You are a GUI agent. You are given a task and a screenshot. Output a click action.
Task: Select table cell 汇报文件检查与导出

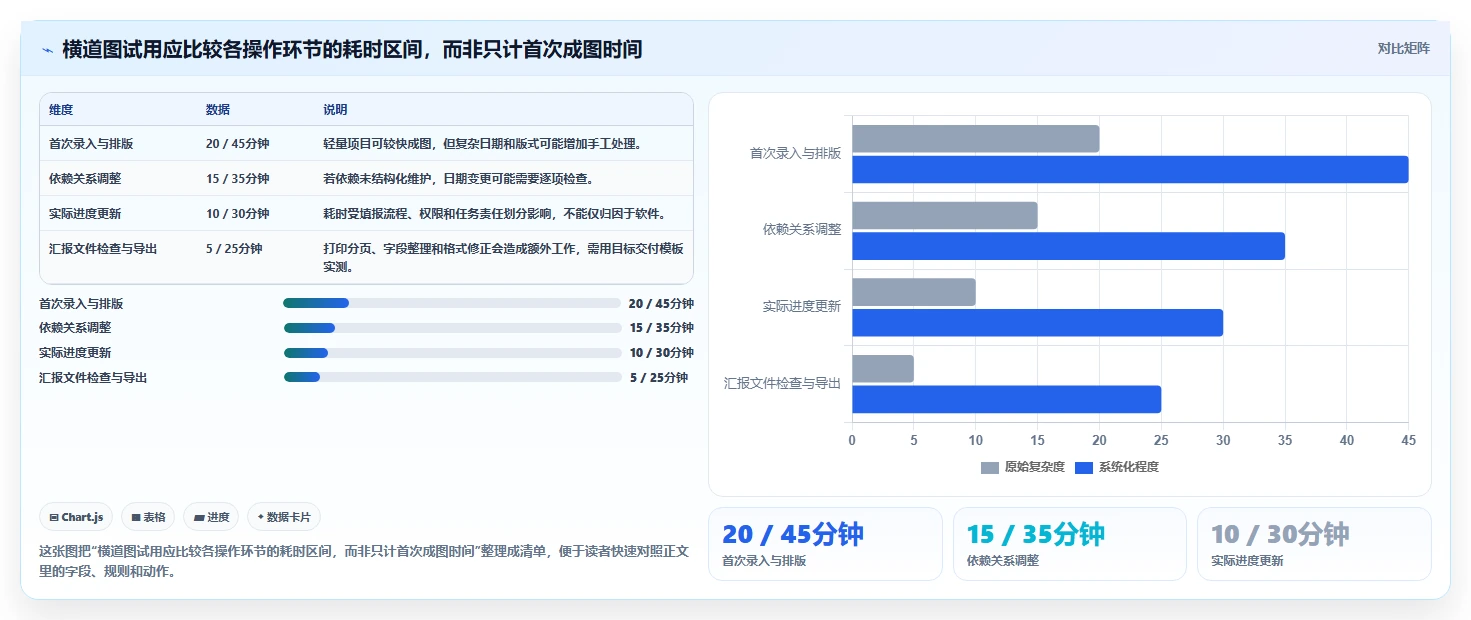click(x=103, y=249)
